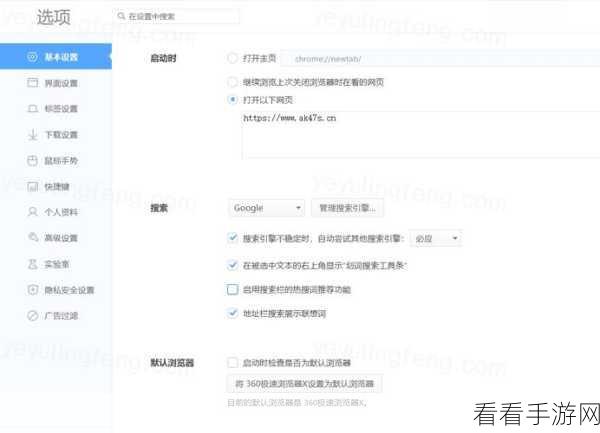Viewport: 600px width, 433px height.
Task: Open the 必应 fallback engine dropdown
Action: point(436,238)
